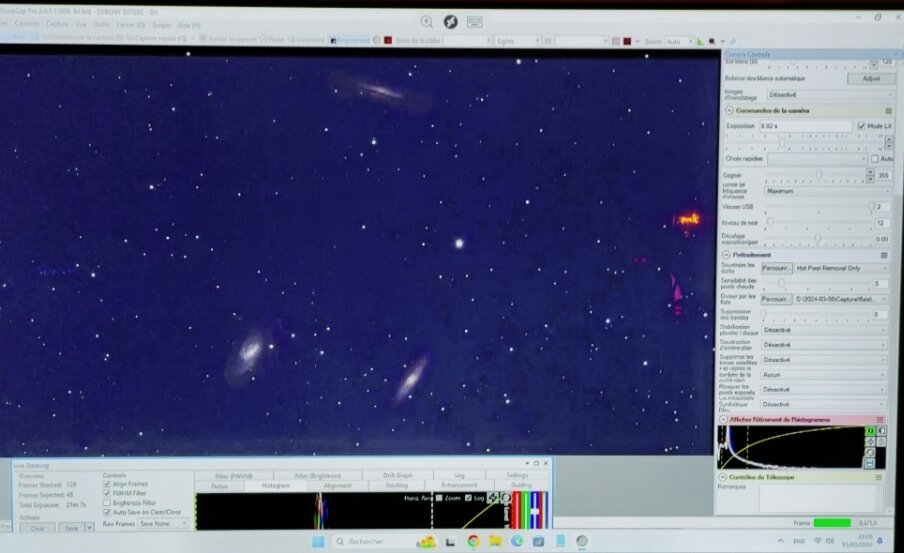Click the dark red color square in toolbar

pos(627,42)
